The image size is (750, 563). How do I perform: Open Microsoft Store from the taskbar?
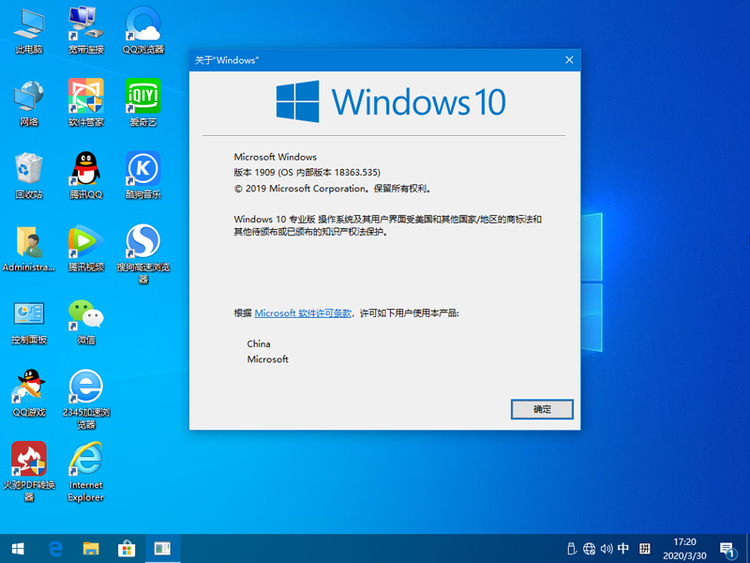pyautogui.click(x=126, y=548)
